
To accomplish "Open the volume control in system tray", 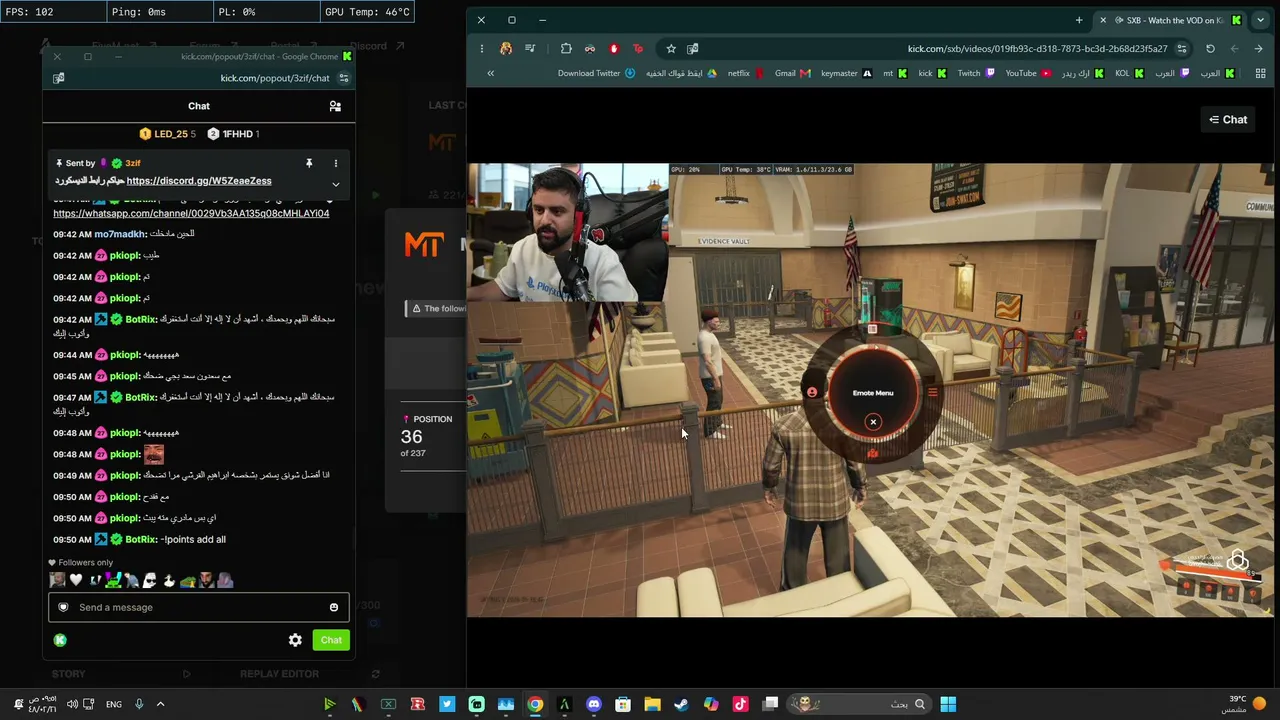I will tap(72, 704).
